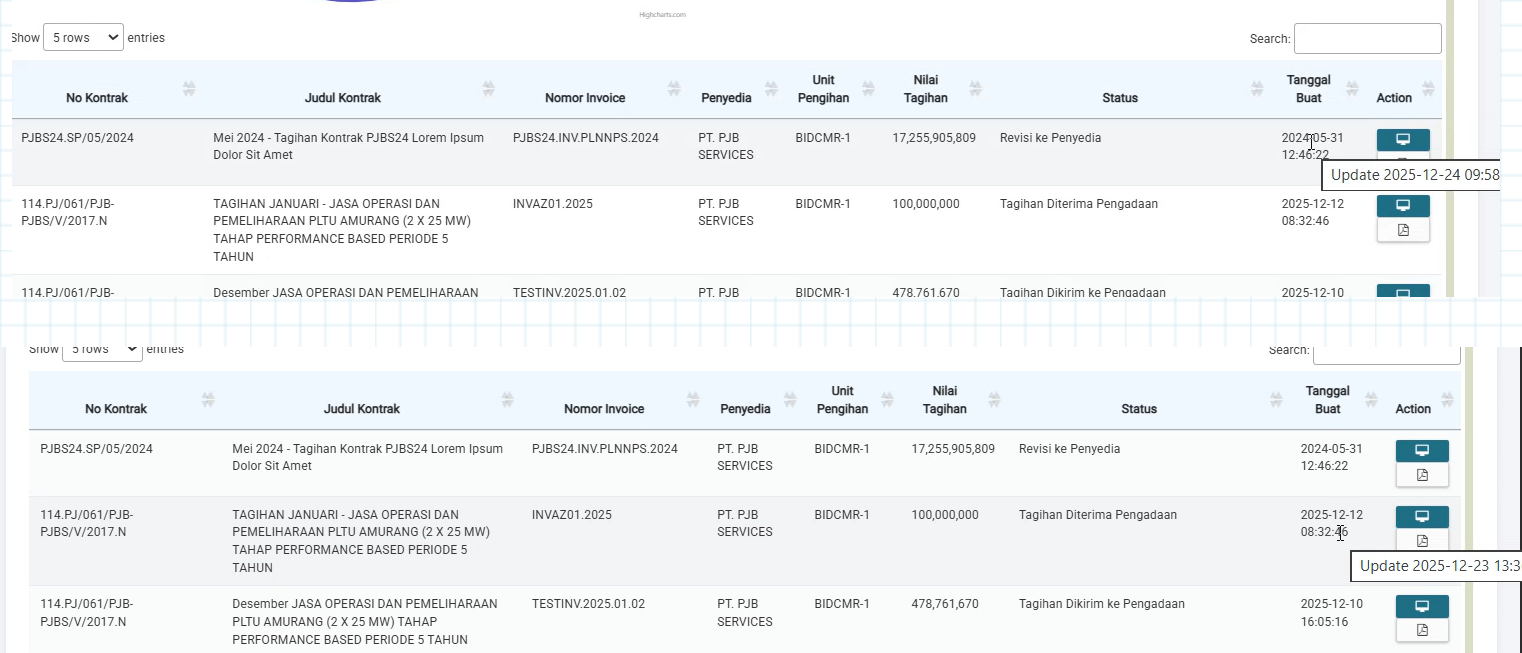Screen dimensions: 1522x653
Task: Click monitor icon for PJBS24.INV.PLNNPS.2024 in upper table
Action: click(x=1402, y=139)
